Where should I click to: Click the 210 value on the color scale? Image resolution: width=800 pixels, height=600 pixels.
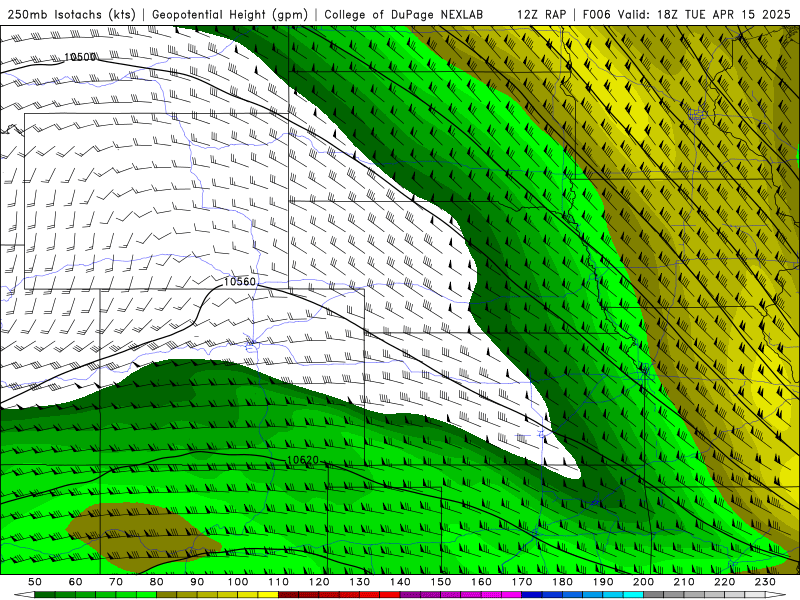pos(684,582)
